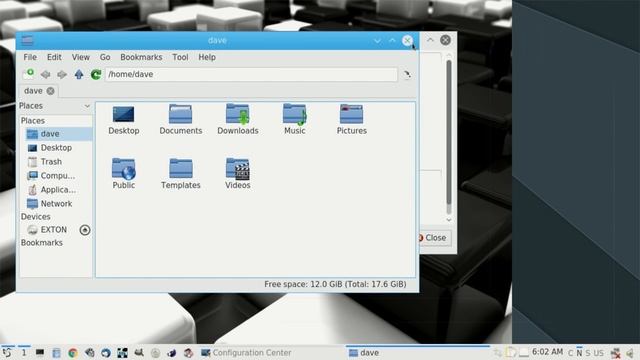Eject the EXTON device

point(85,230)
